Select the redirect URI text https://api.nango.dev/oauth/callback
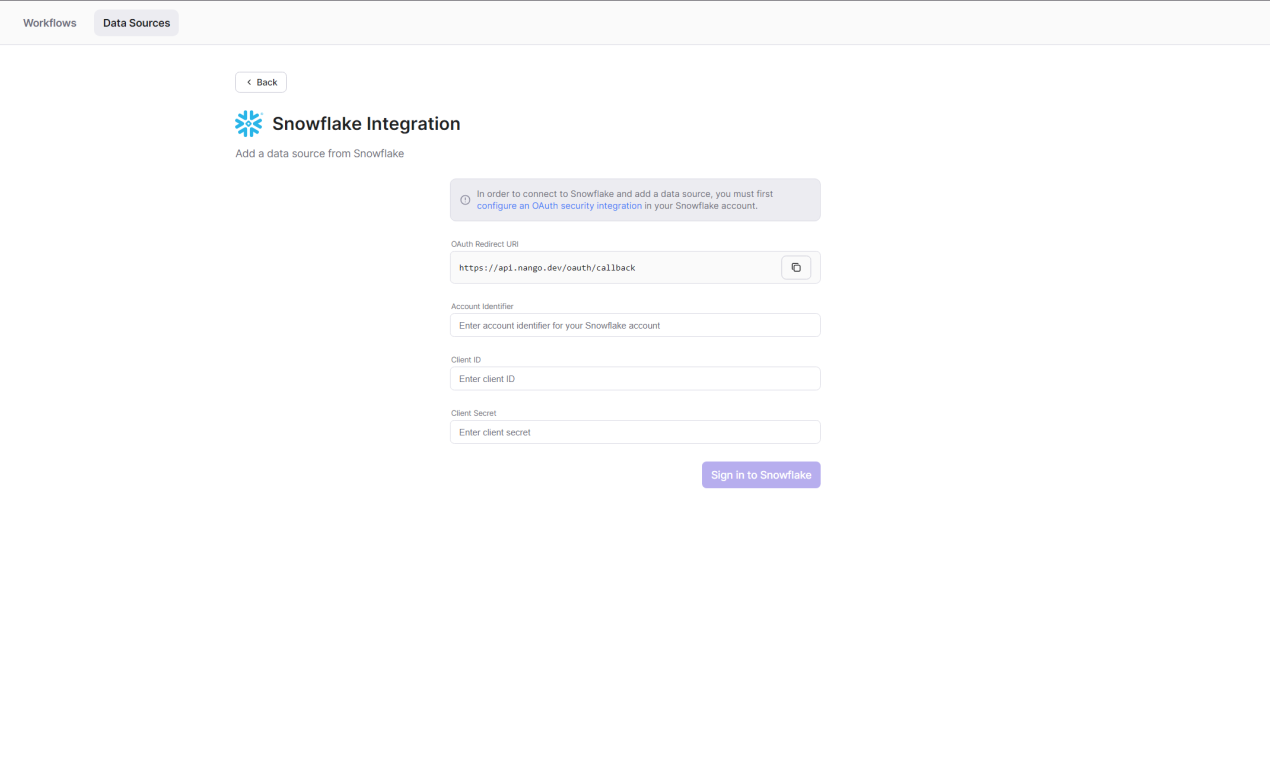Screen dimensions: 1270x760 click(547, 268)
